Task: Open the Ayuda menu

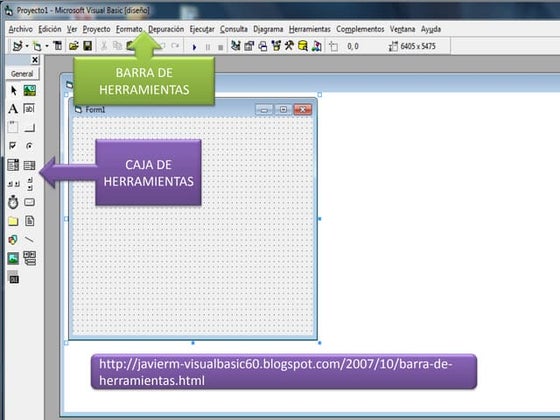Action: tap(431, 29)
